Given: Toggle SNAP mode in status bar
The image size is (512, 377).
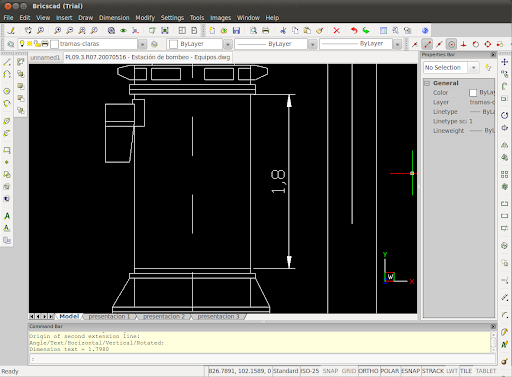Looking at the screenshot, I should tap(330, 371).
